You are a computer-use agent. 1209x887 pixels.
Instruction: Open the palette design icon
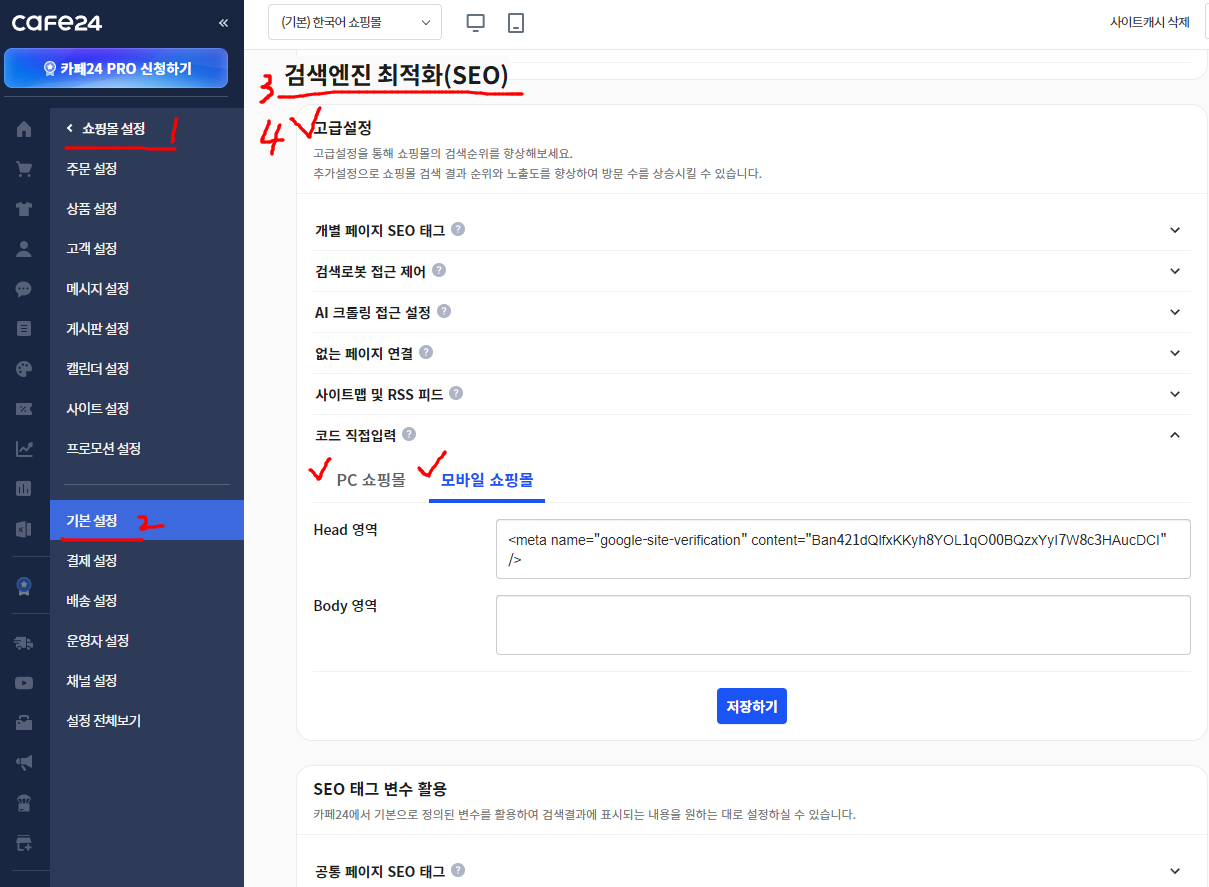pyautogui.click(x=24, y=369)
